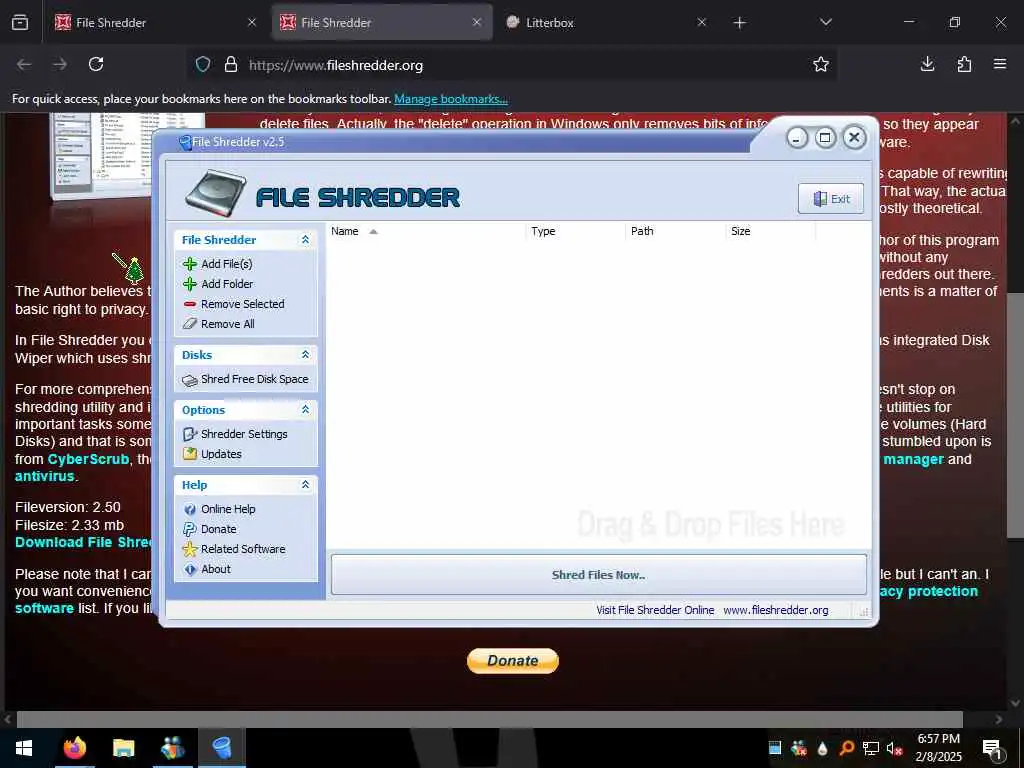The image size is (1024, 768).
Task: Click the Visit File Shredder Online text
Action: 655,610
